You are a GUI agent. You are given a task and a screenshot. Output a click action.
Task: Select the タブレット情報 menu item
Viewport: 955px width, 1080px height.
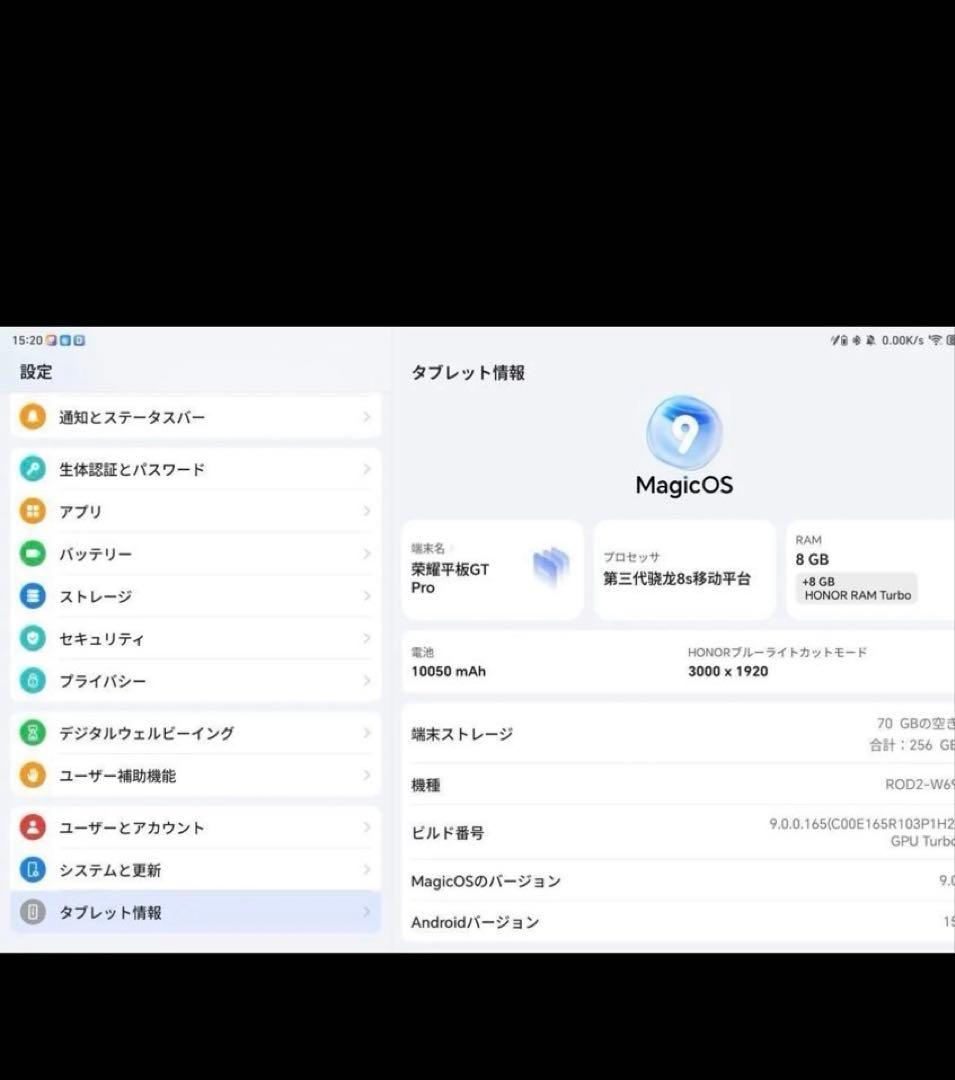point(112,912)
